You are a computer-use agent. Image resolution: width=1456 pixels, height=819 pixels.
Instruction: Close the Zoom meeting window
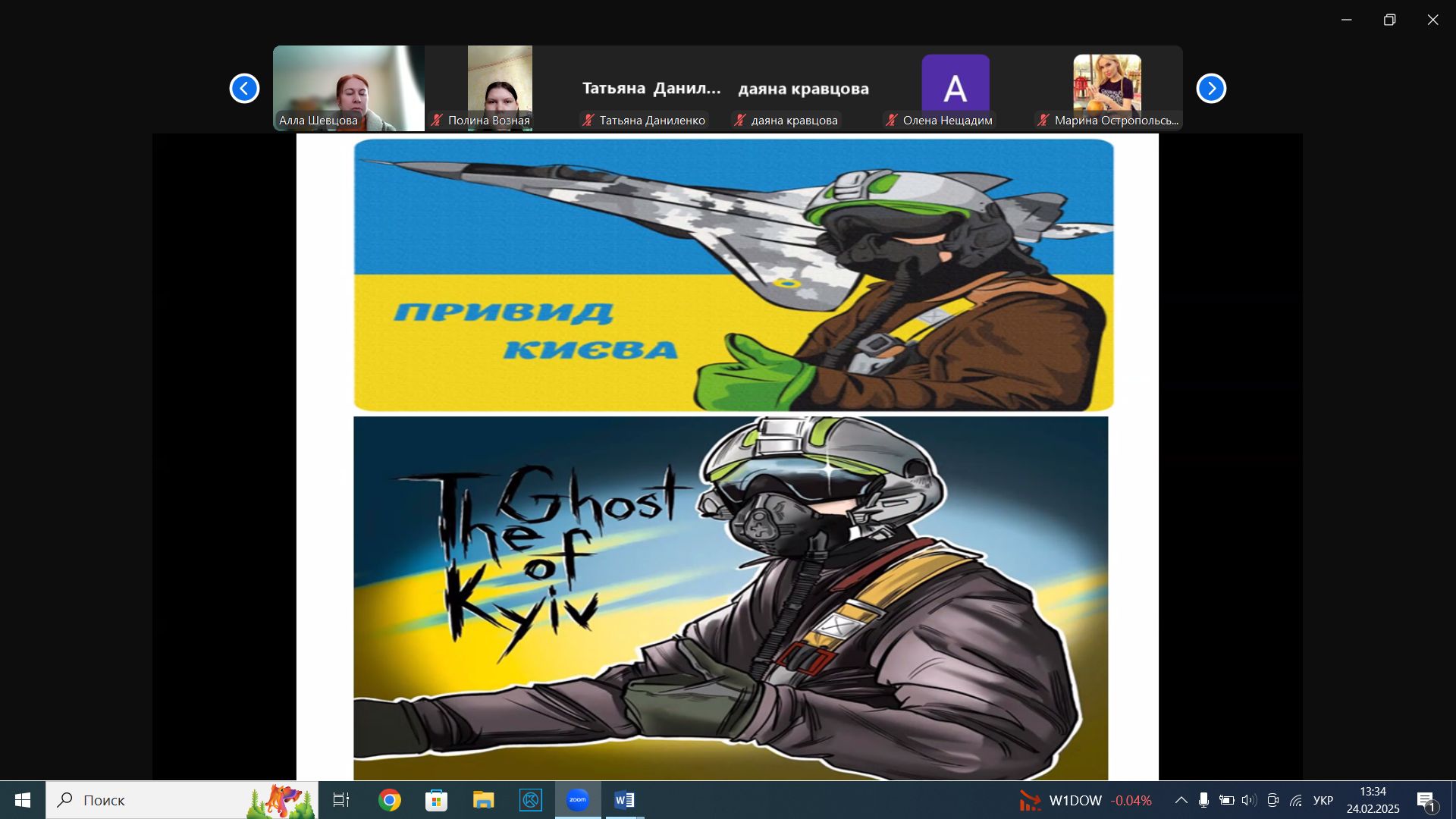pyautogui.click(x=1432, y=20)
